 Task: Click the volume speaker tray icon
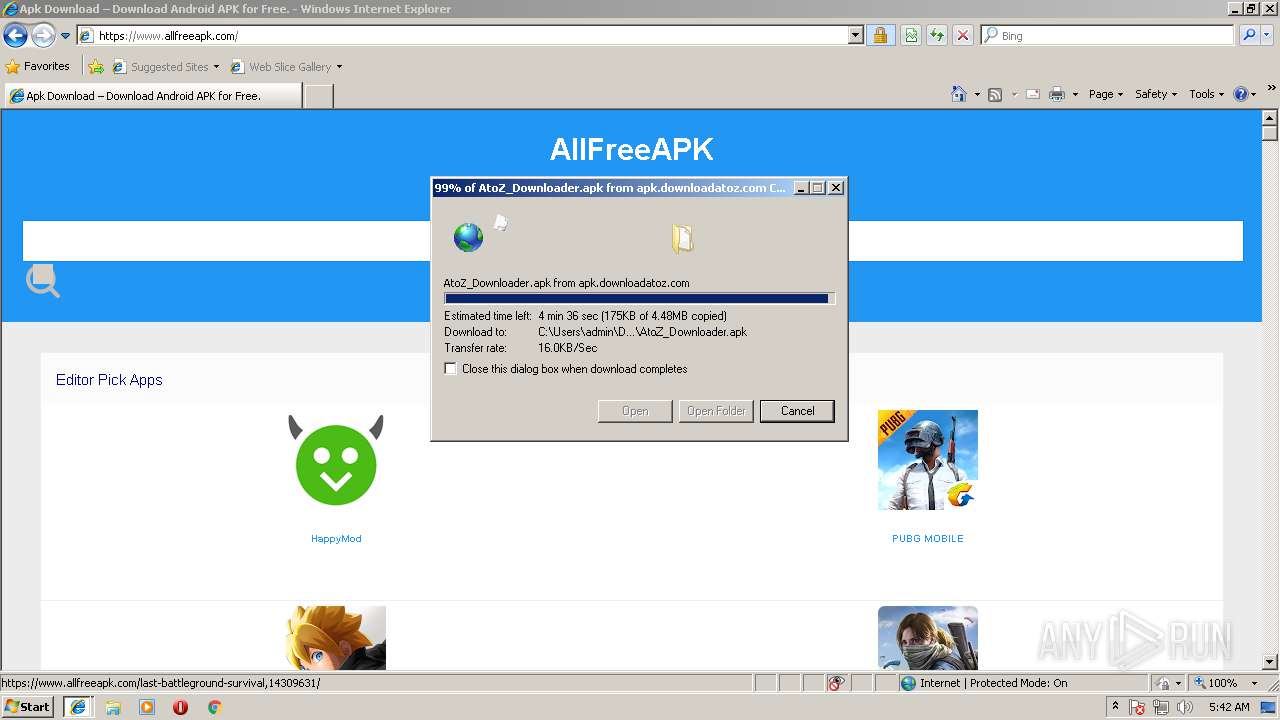click(1184, 707)
